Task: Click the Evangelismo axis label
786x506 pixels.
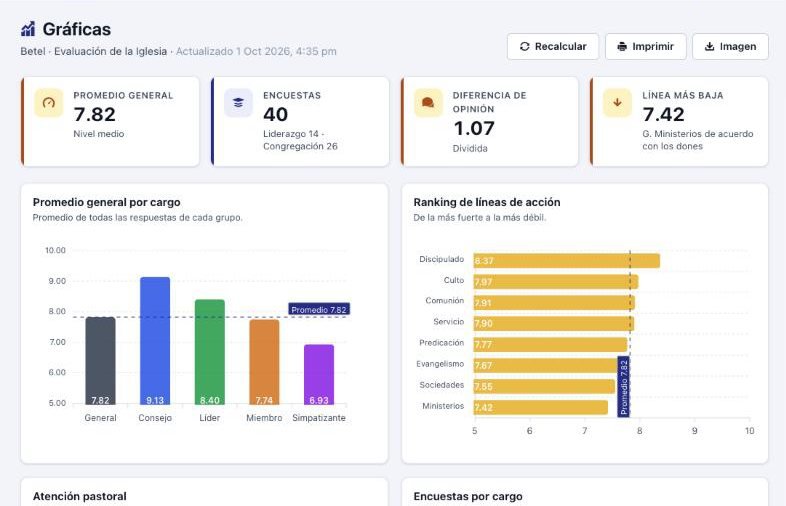Action: point(440,364)
